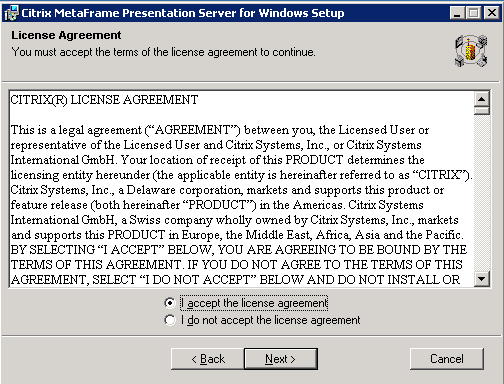Click the scrollbar thumb of license text
Image resolution: width=504 pixels, height=384 pixels.
point(482,111)
